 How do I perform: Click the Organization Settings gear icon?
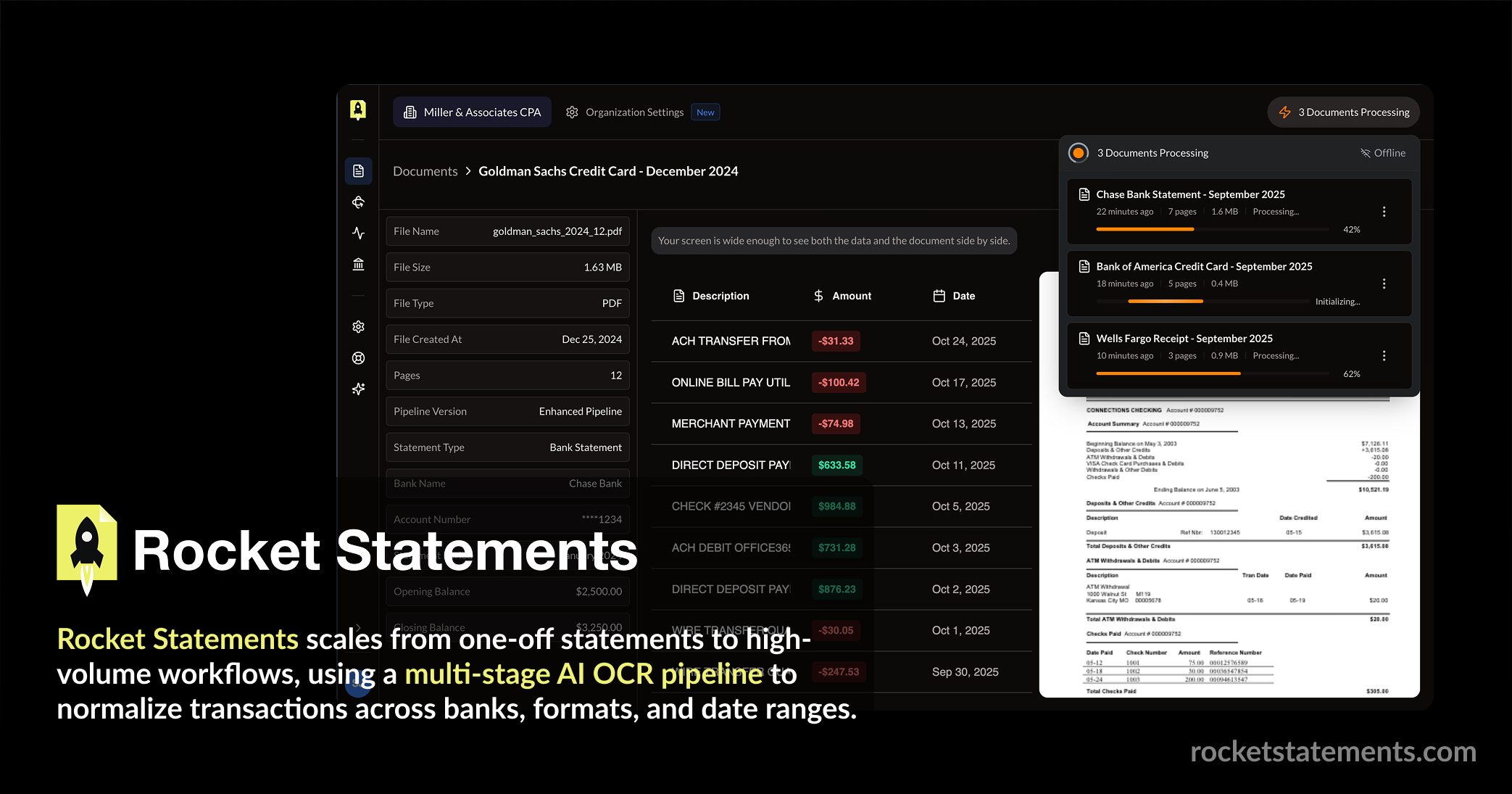(x=572, y=112)
